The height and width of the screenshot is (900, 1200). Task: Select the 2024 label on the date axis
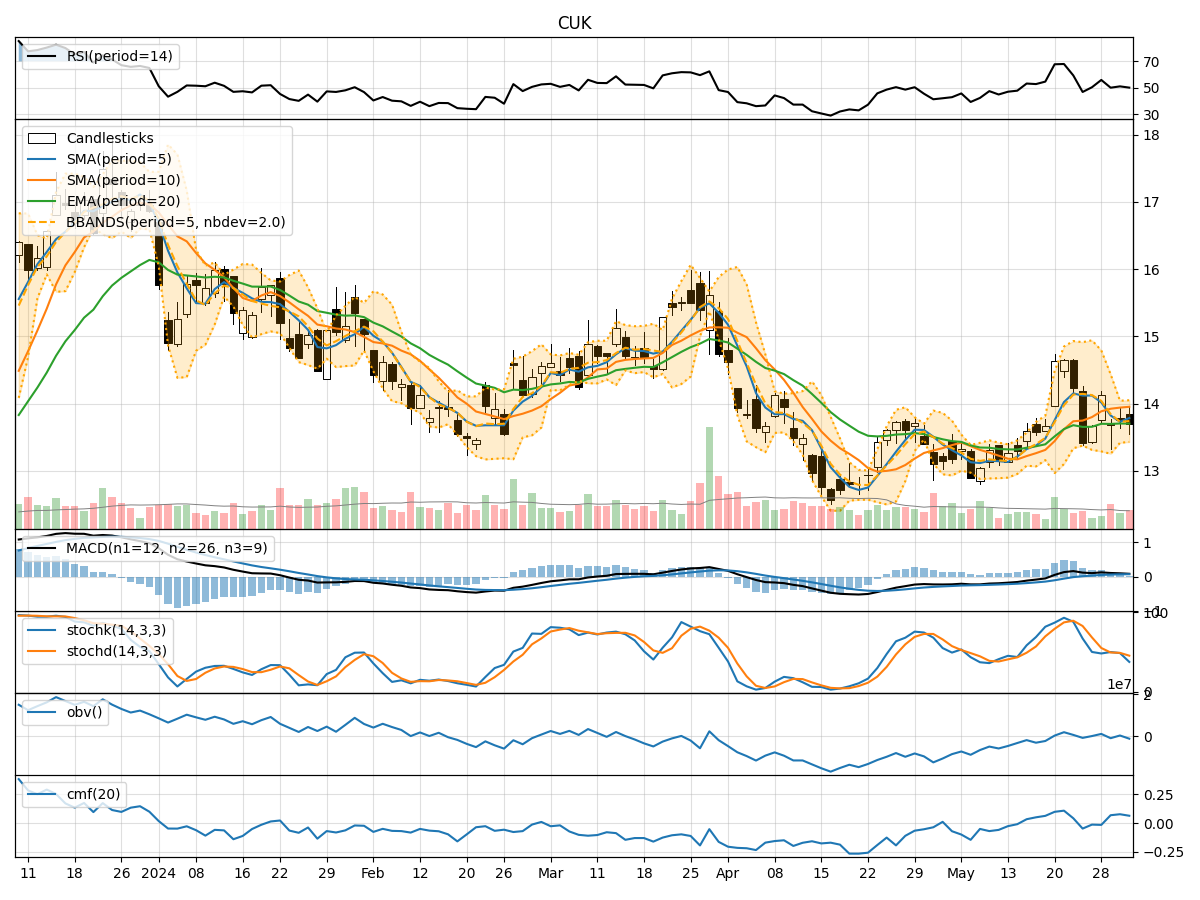(157, 874)
